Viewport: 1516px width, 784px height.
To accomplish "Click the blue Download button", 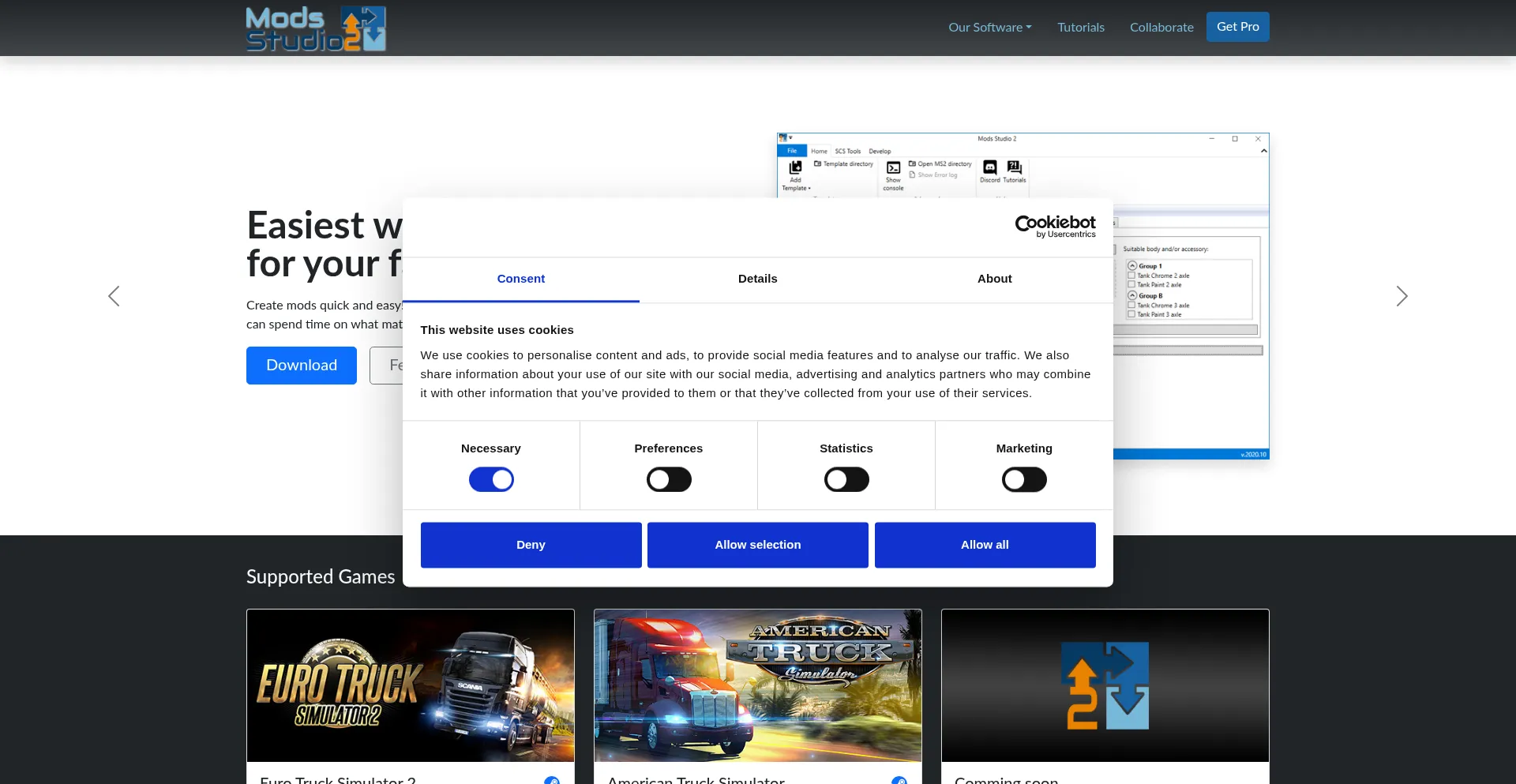I will [302, 366].
